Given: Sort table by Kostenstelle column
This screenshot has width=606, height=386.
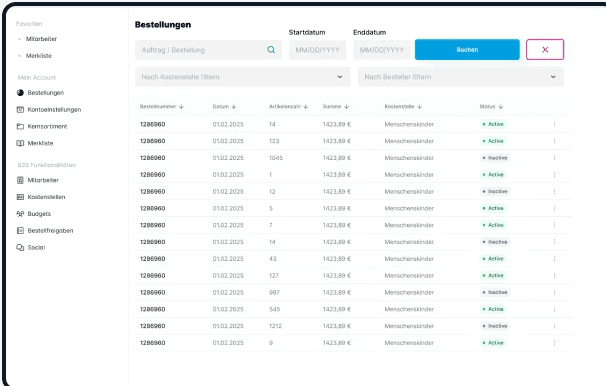Looking at the screenshot, I should (x=419, y=107).
